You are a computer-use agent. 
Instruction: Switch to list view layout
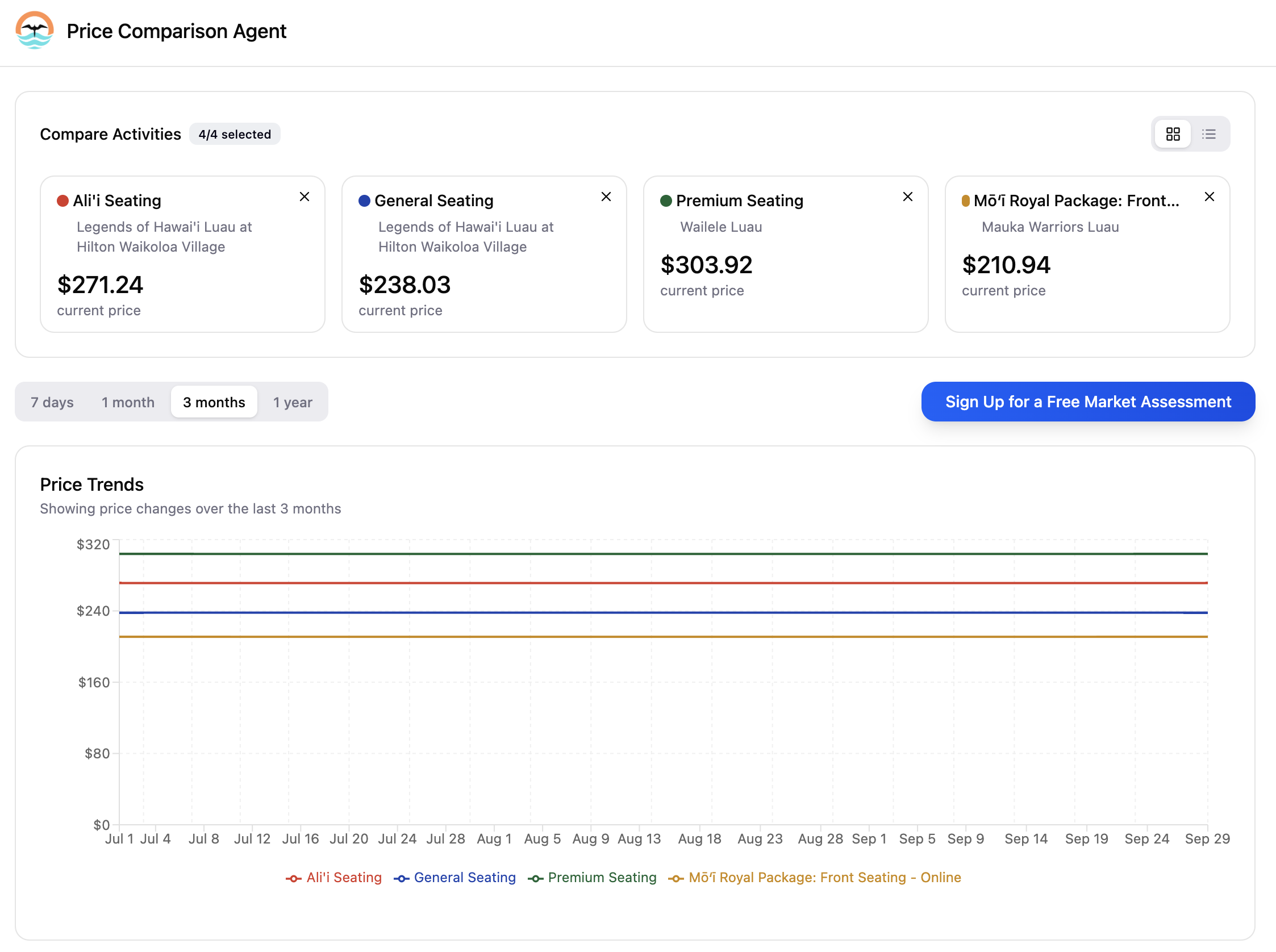1208,134
